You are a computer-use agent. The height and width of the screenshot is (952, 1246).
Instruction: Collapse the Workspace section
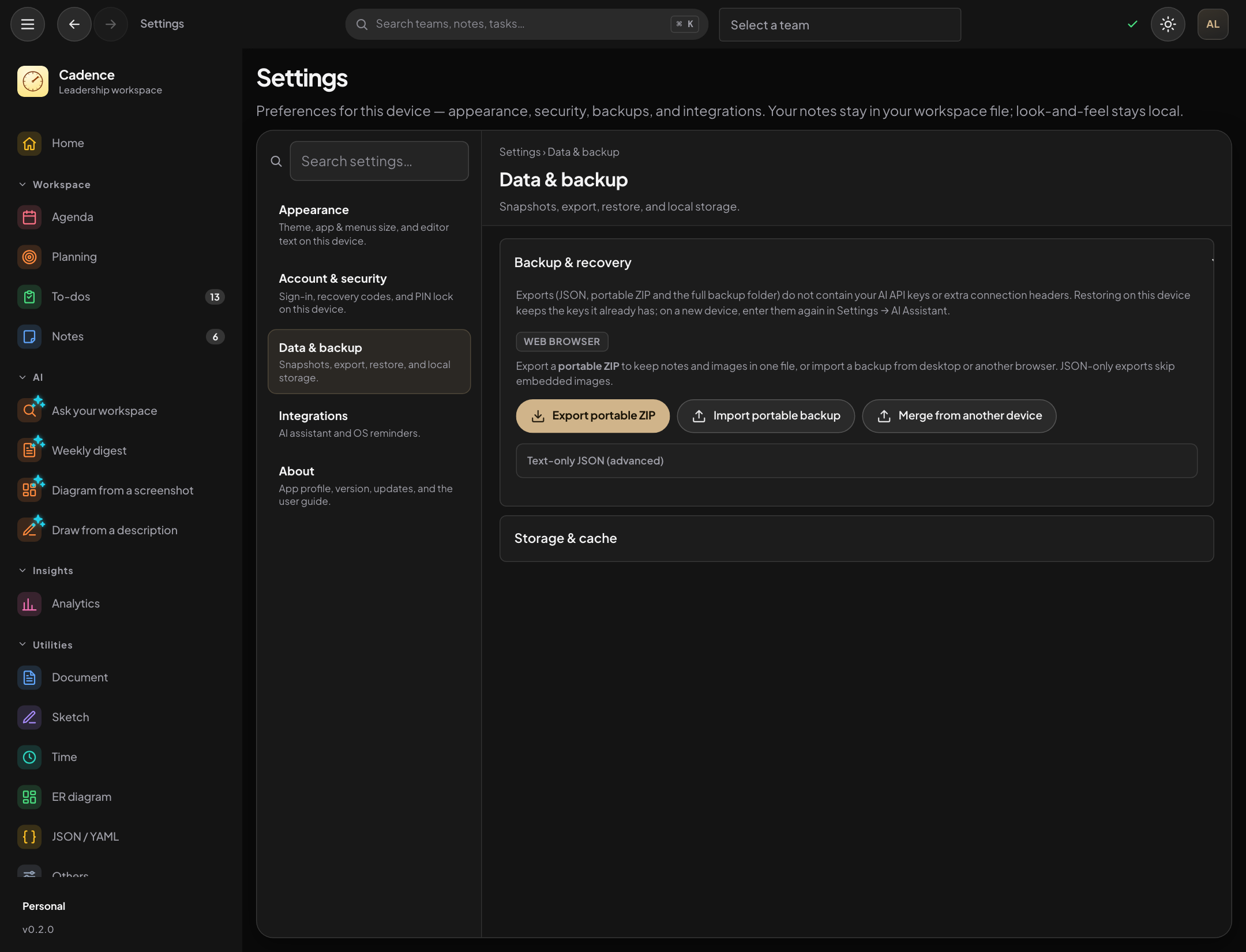click(x=55, y=185)
